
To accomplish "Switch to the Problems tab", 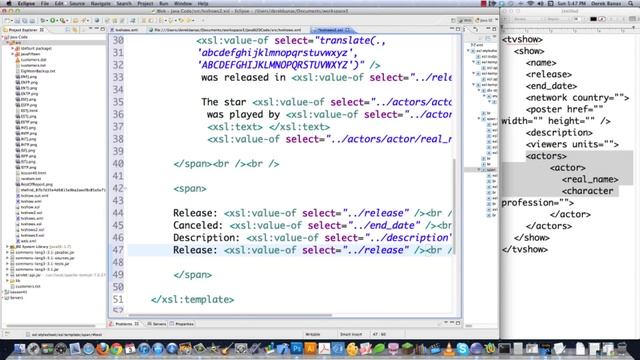I will coord(124,324).
